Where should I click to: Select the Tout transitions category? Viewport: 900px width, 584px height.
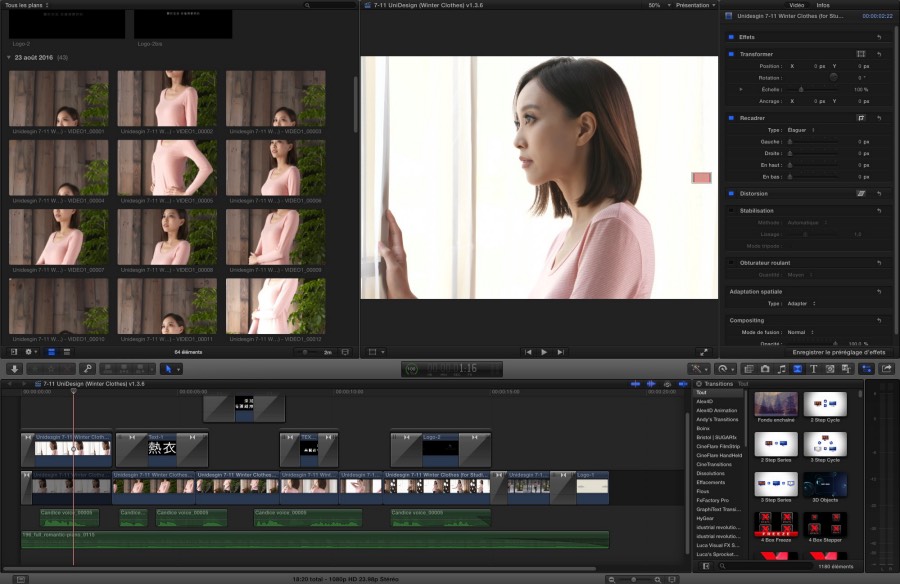719,393
